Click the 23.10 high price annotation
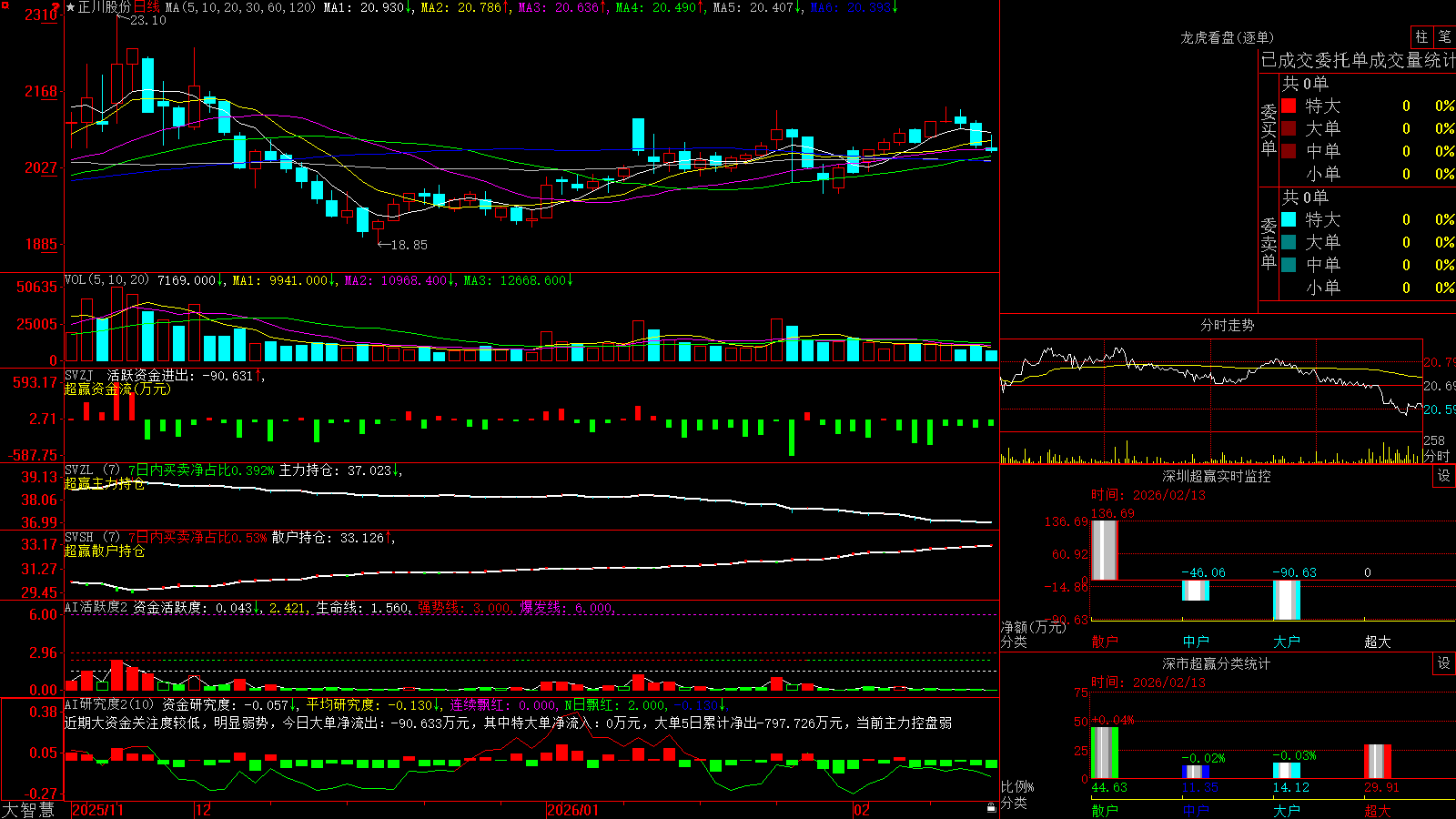Image resolution: width=1456 pixels, height=819 pixels. point(148,20)
